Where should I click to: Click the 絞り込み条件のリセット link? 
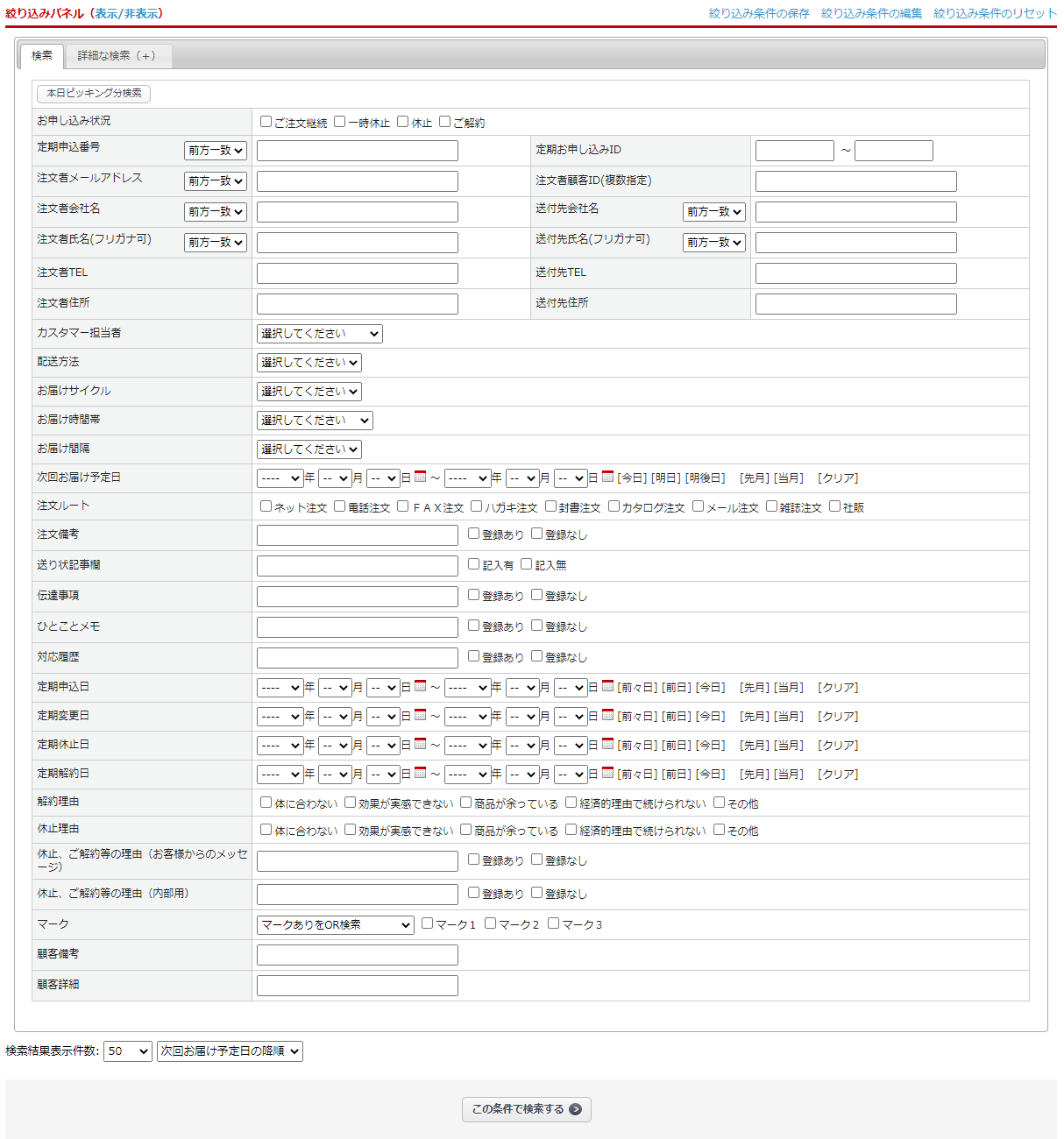pos(994,13)
